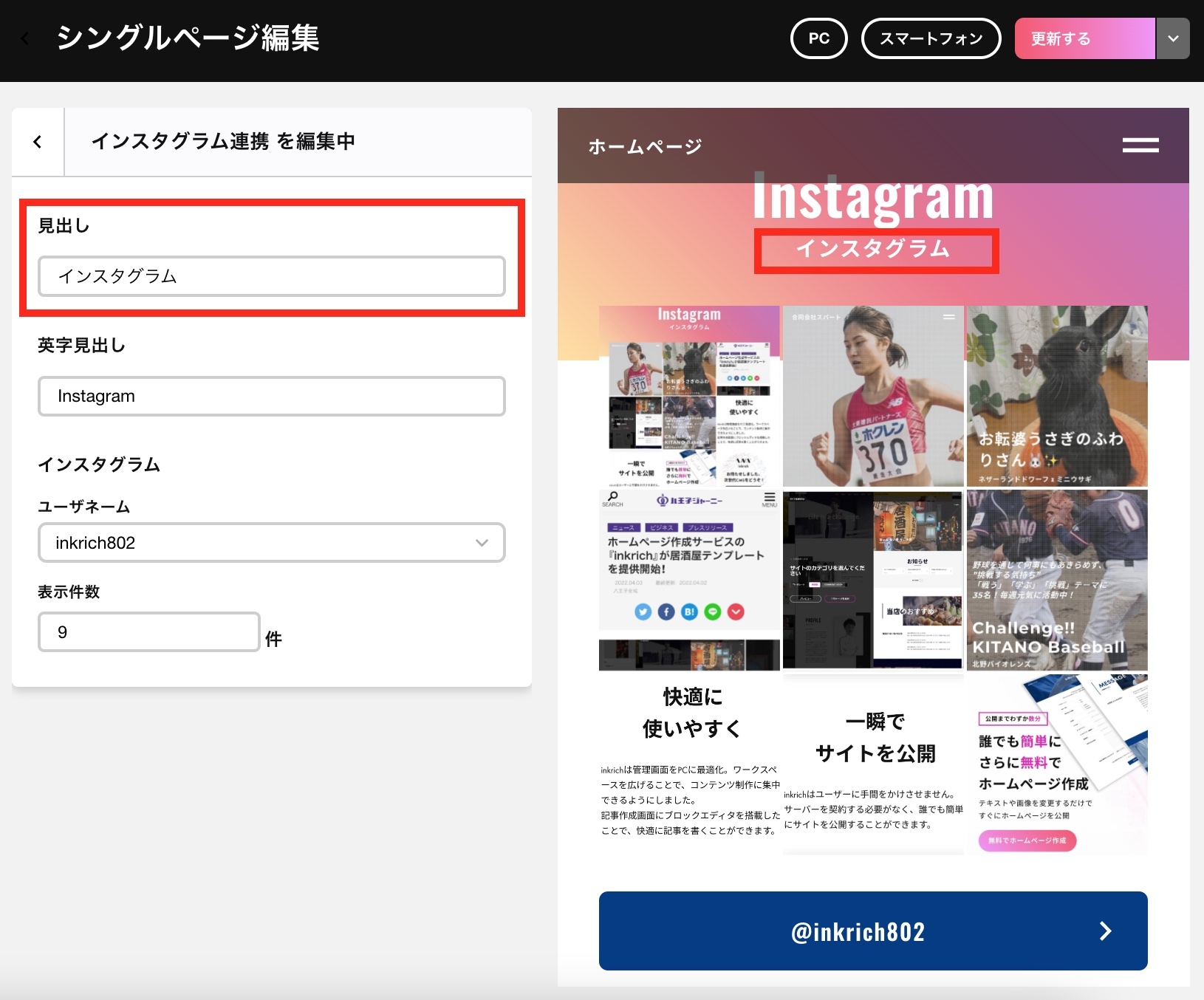Click the large Instagram heading in preview
The width and height of the screenshot is (1204, 1000).
[x=873, y=198]
